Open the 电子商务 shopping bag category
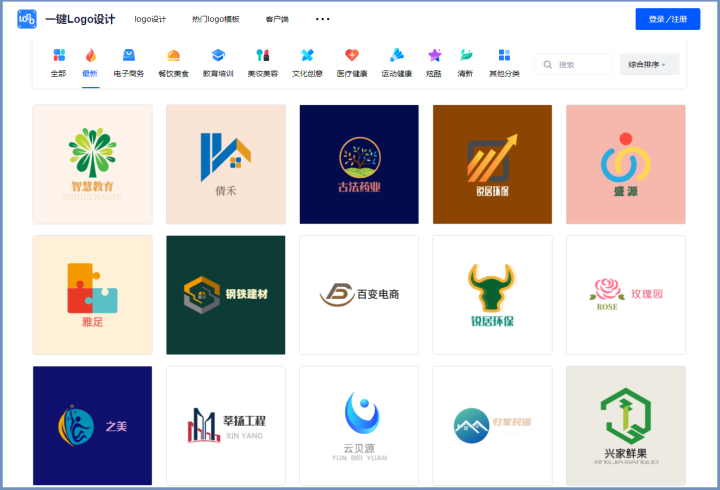 coord(128,56)
